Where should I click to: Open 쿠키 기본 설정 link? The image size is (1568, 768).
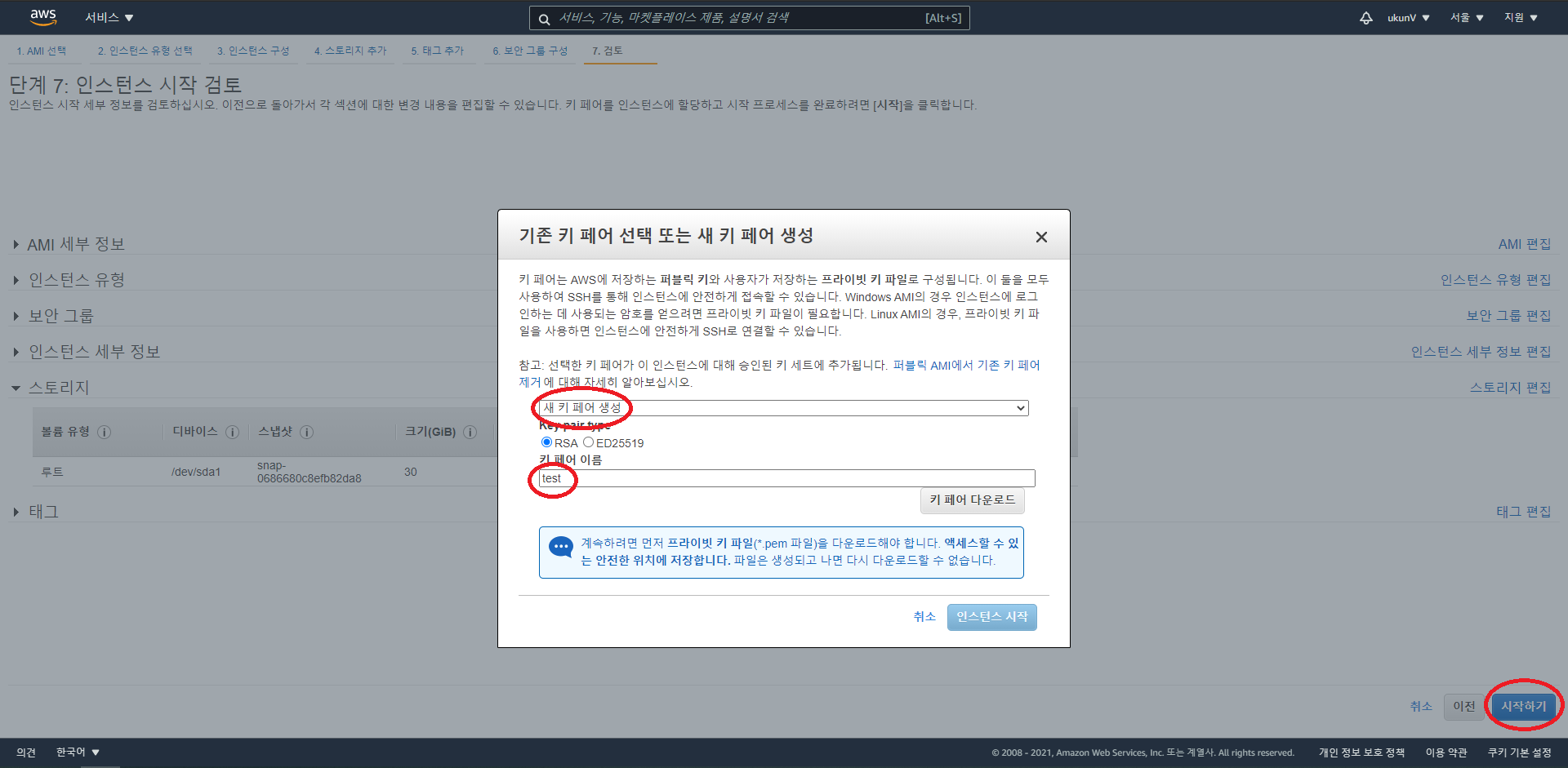[1519, 752]
